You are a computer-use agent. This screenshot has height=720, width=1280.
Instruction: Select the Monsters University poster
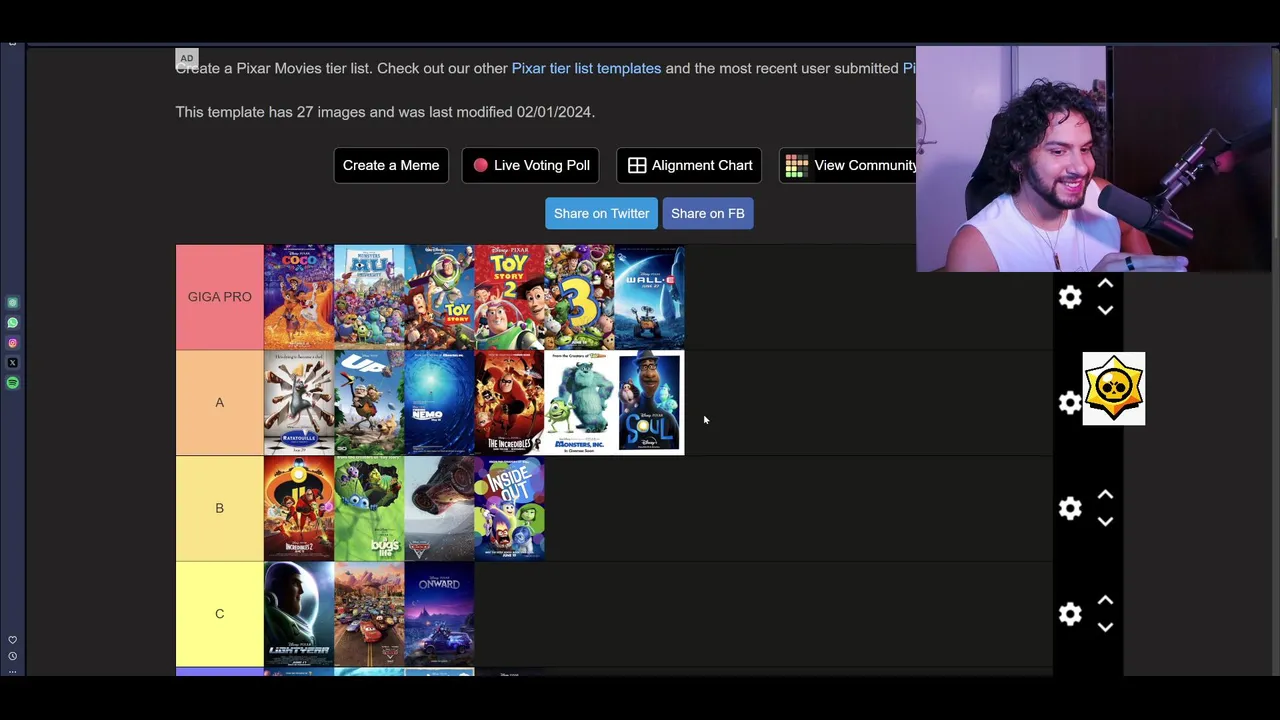pos(369,297)
